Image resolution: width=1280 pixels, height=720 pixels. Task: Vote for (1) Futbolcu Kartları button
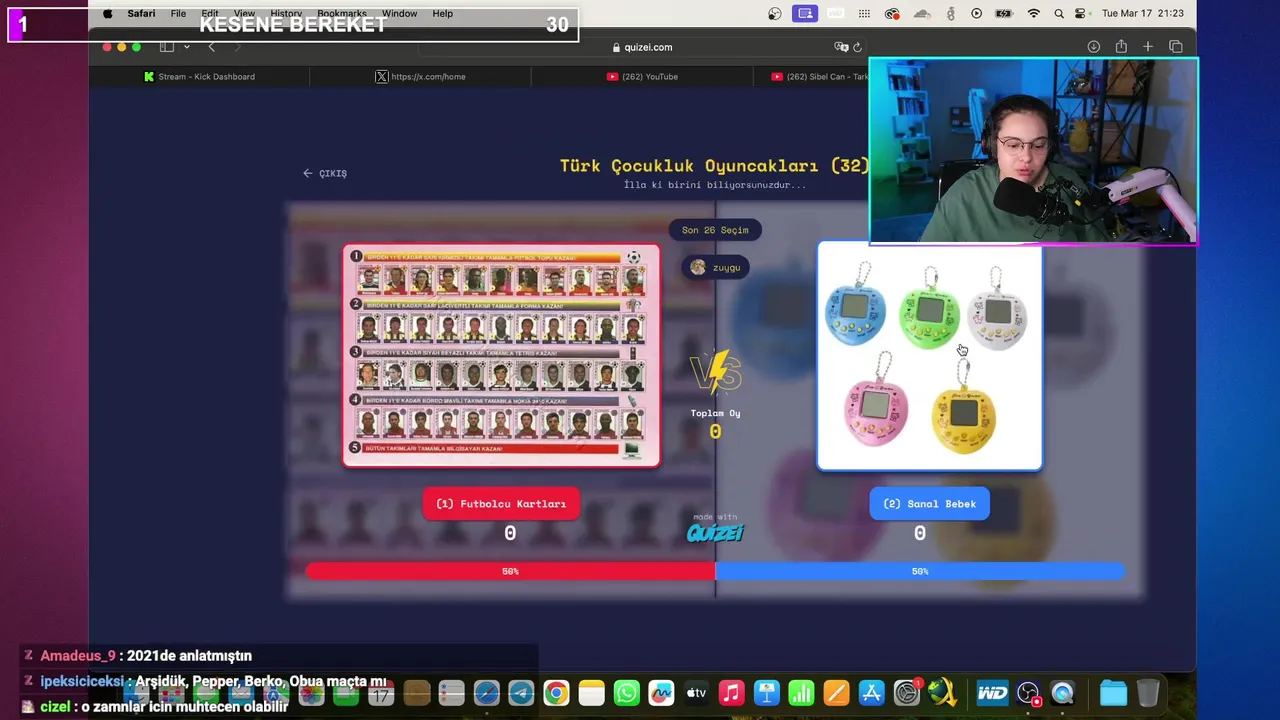(501, 504)
